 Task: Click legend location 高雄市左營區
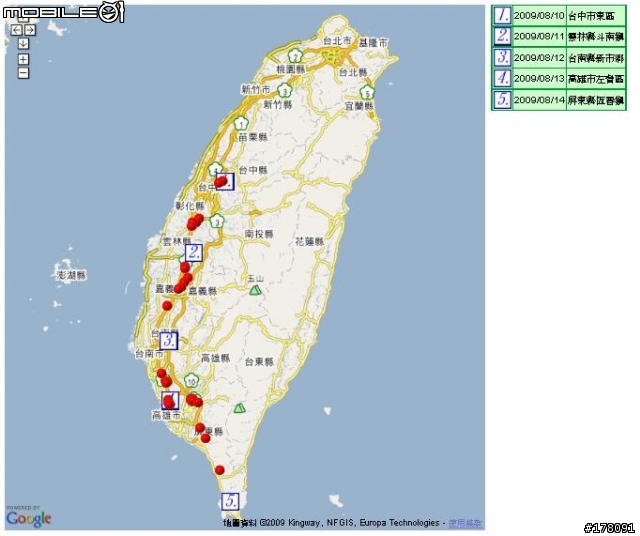(596, 79)
